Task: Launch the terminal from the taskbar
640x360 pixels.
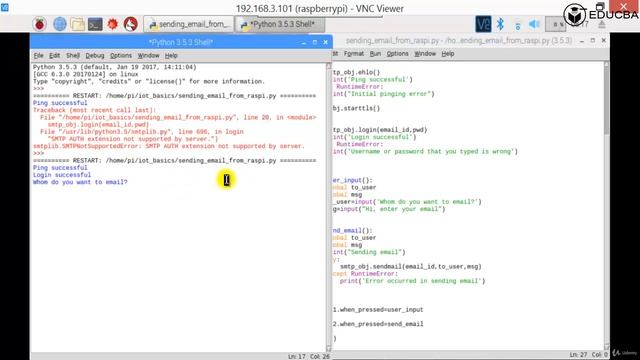Action: 95,24
